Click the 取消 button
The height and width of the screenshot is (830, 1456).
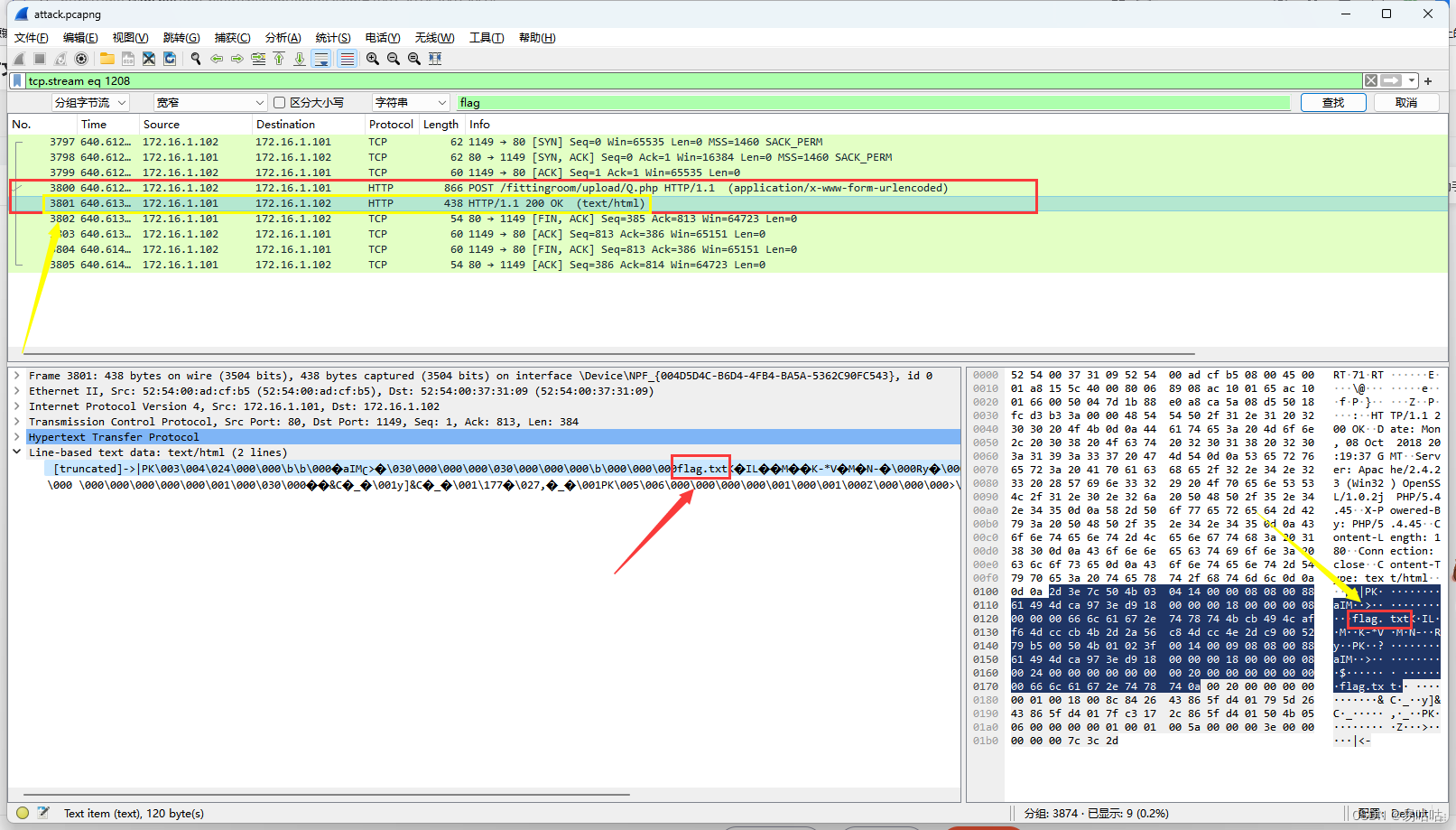[1406, 102]
